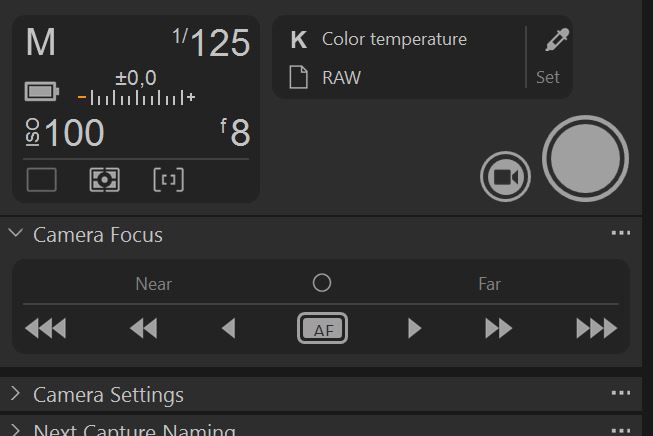Step focus near with double left arrows
This screenshot has width=653, height=436.
click(x=144, y=328)
